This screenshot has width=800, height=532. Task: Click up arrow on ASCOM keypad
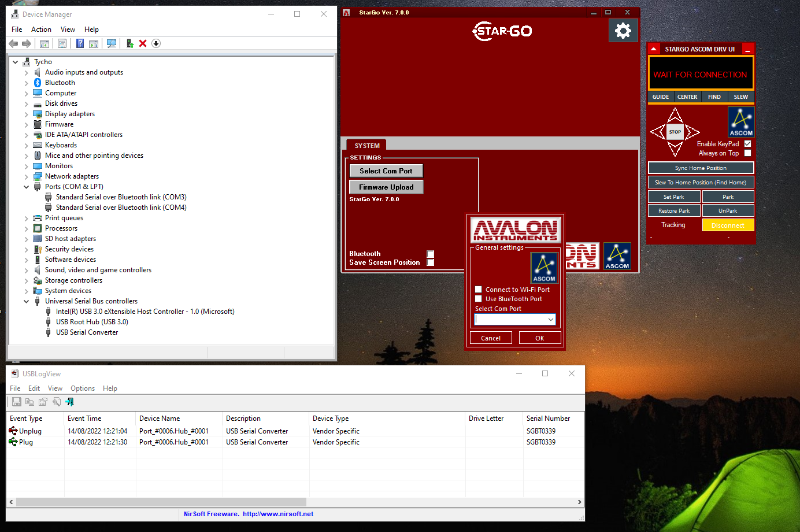coord(675,115)
